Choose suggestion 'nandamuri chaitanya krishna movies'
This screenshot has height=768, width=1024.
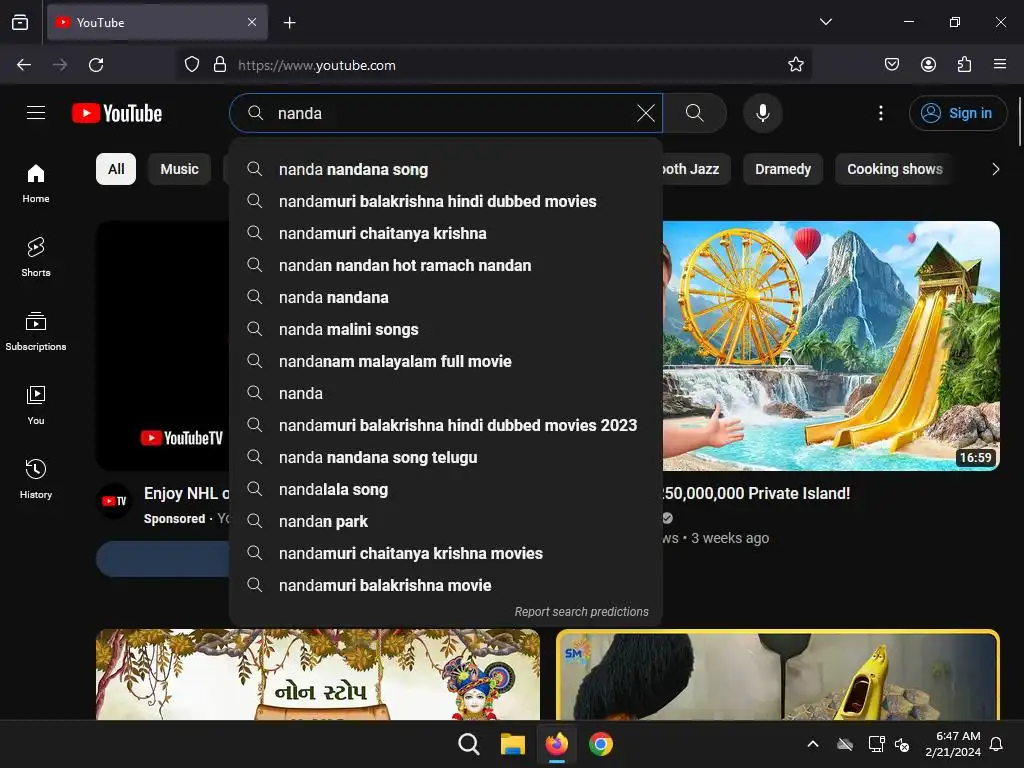point(446,553)
